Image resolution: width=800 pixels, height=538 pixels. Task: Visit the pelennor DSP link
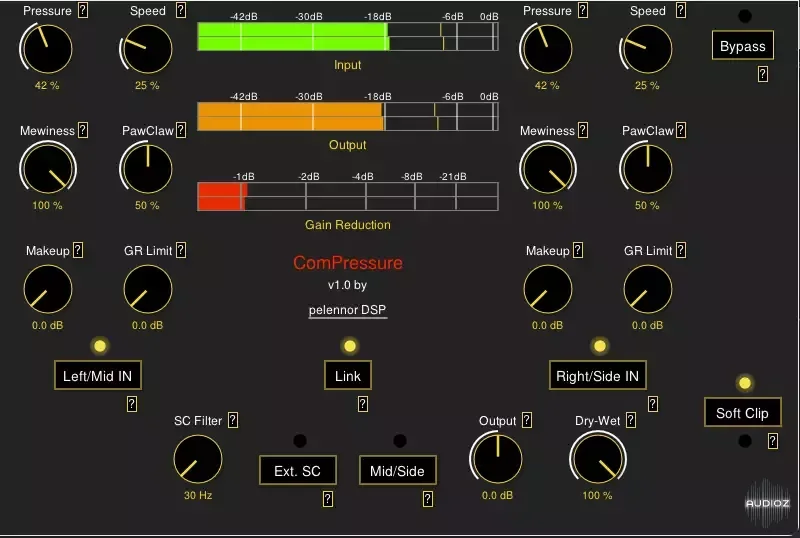click(347, 310)
